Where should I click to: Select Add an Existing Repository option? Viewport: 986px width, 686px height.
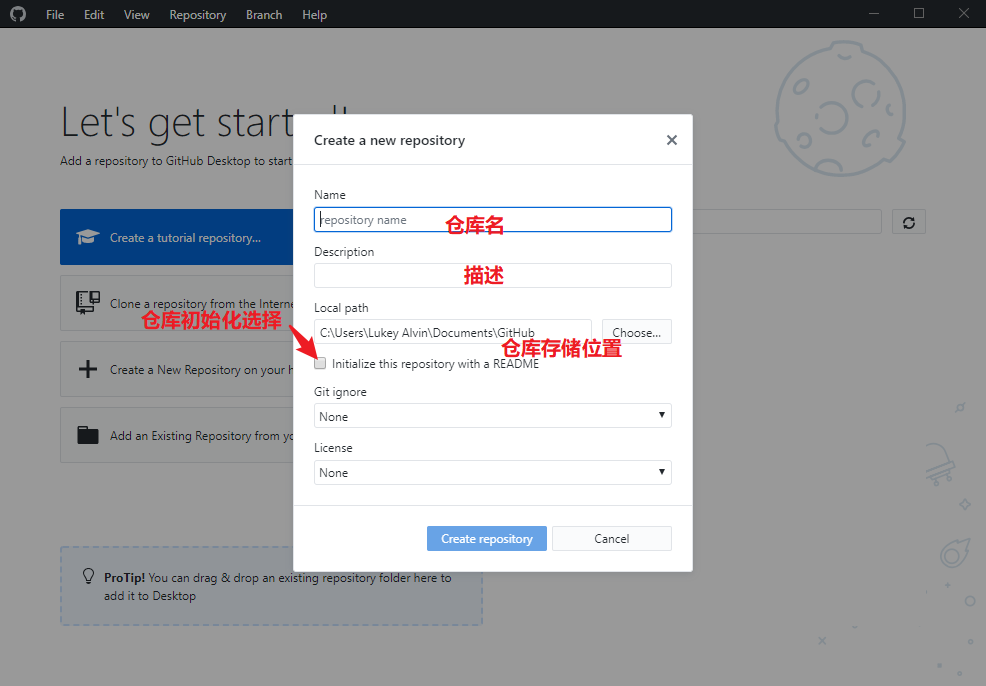coord(177,435)
